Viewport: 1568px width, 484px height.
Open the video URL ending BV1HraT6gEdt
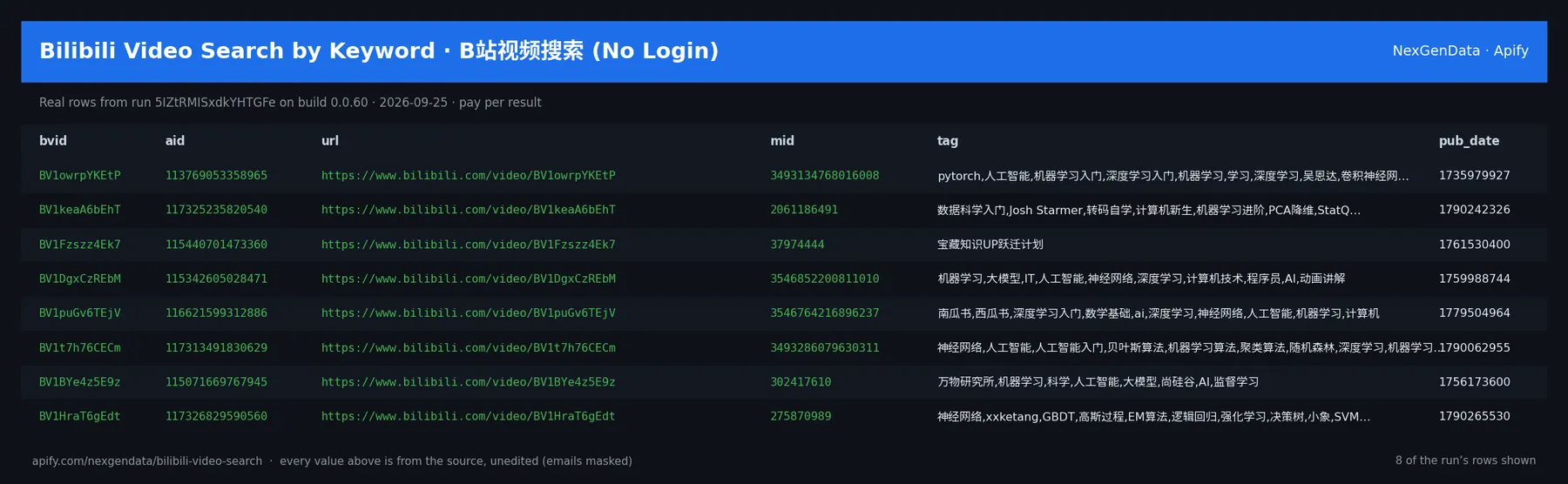click(x=469, y=416)
